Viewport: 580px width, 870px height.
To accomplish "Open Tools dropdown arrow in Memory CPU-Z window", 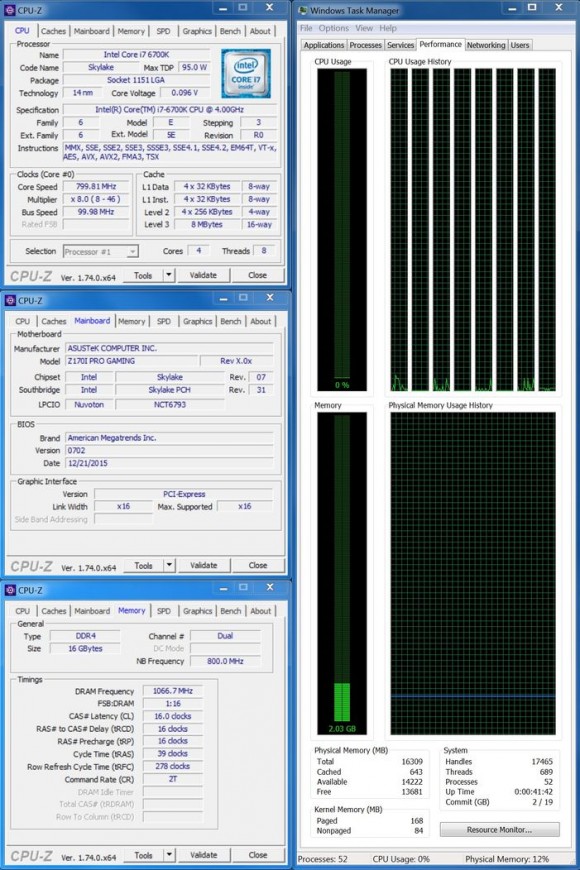I will (169, 855).
